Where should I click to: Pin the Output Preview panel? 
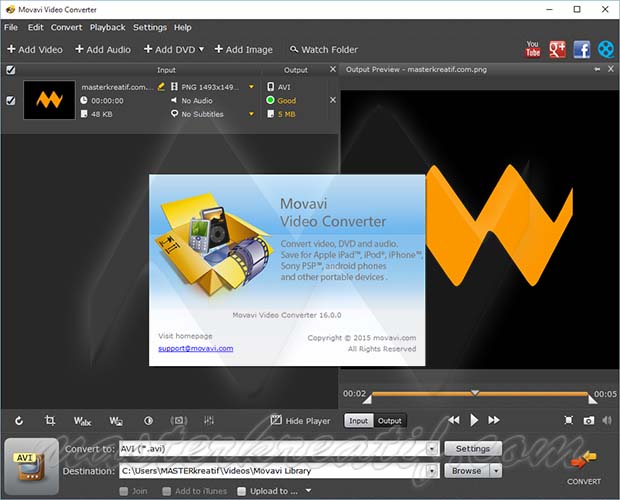tap(597, 69)
